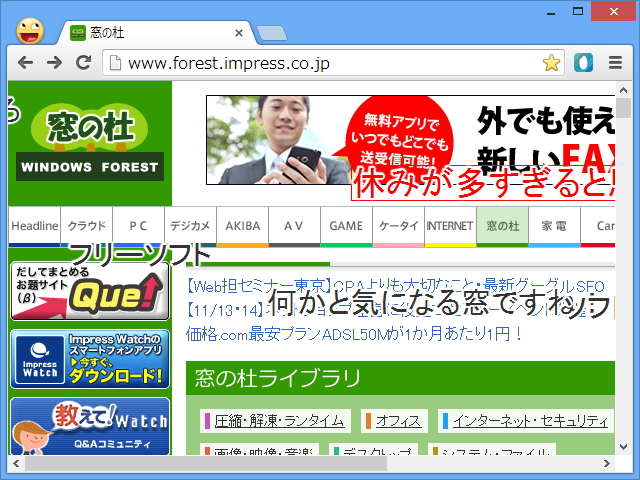Open the ケータイ navigation item
The image size is (640, 480).
[x=398, y=227]
